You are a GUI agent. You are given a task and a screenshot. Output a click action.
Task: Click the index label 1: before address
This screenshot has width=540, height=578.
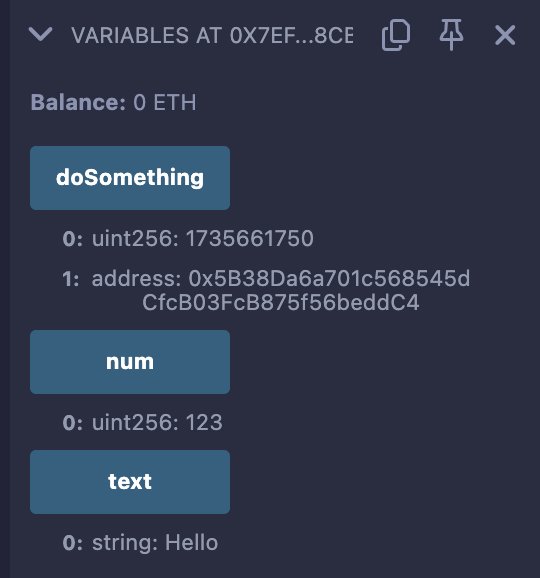click(x=71, y=278)
